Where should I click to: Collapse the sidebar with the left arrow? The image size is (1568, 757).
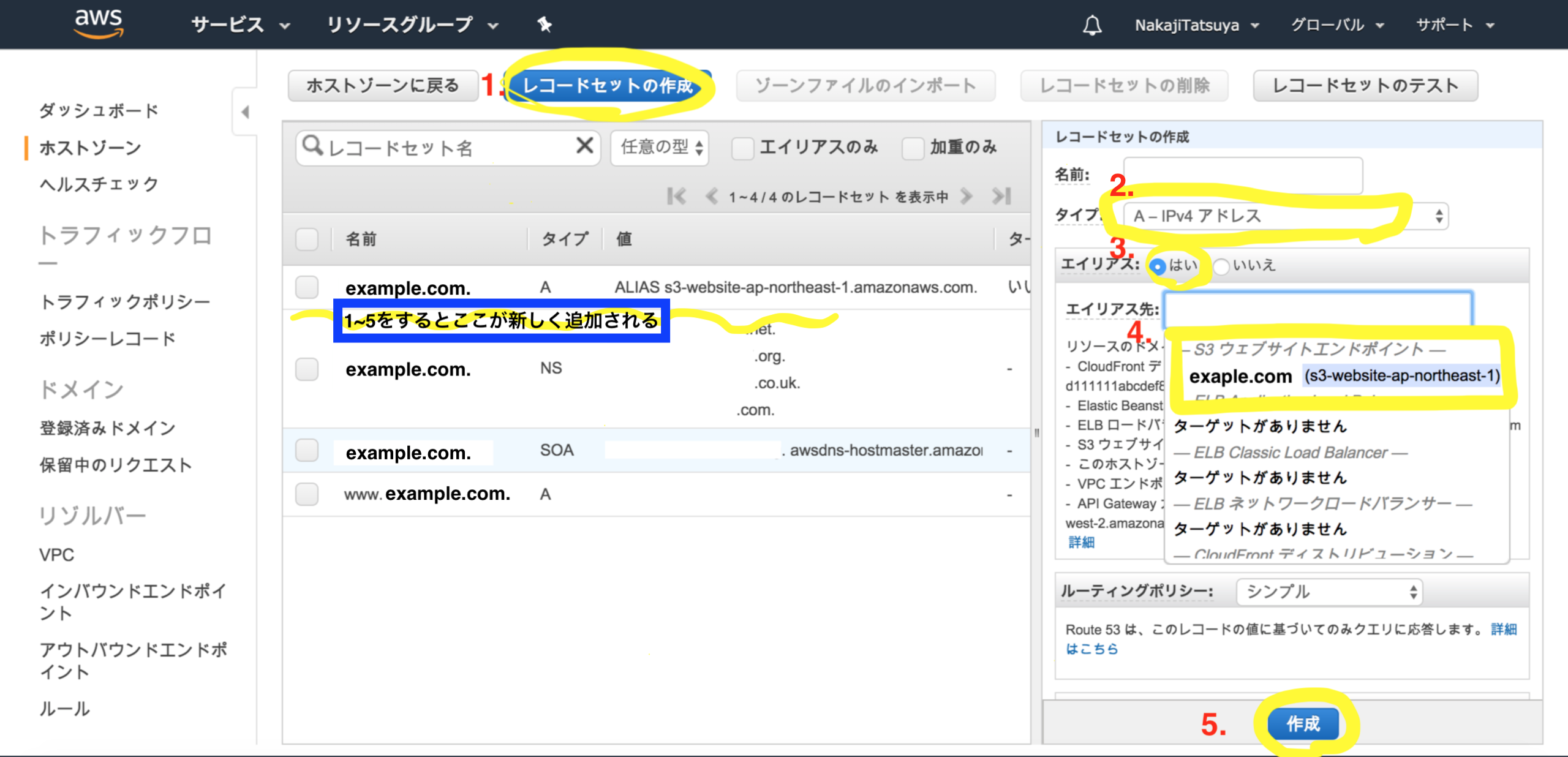(245, 112)
